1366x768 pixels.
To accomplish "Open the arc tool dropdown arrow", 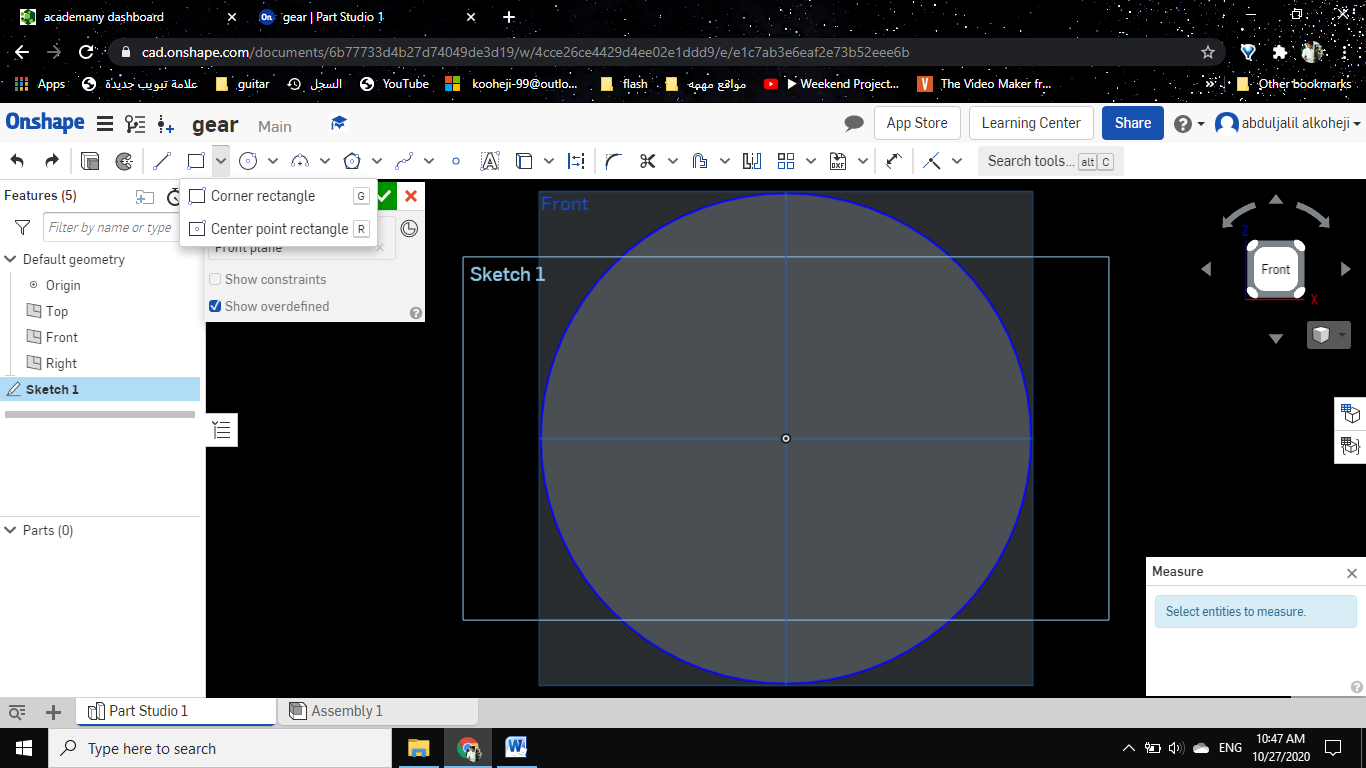I will (x=325, y=161).
